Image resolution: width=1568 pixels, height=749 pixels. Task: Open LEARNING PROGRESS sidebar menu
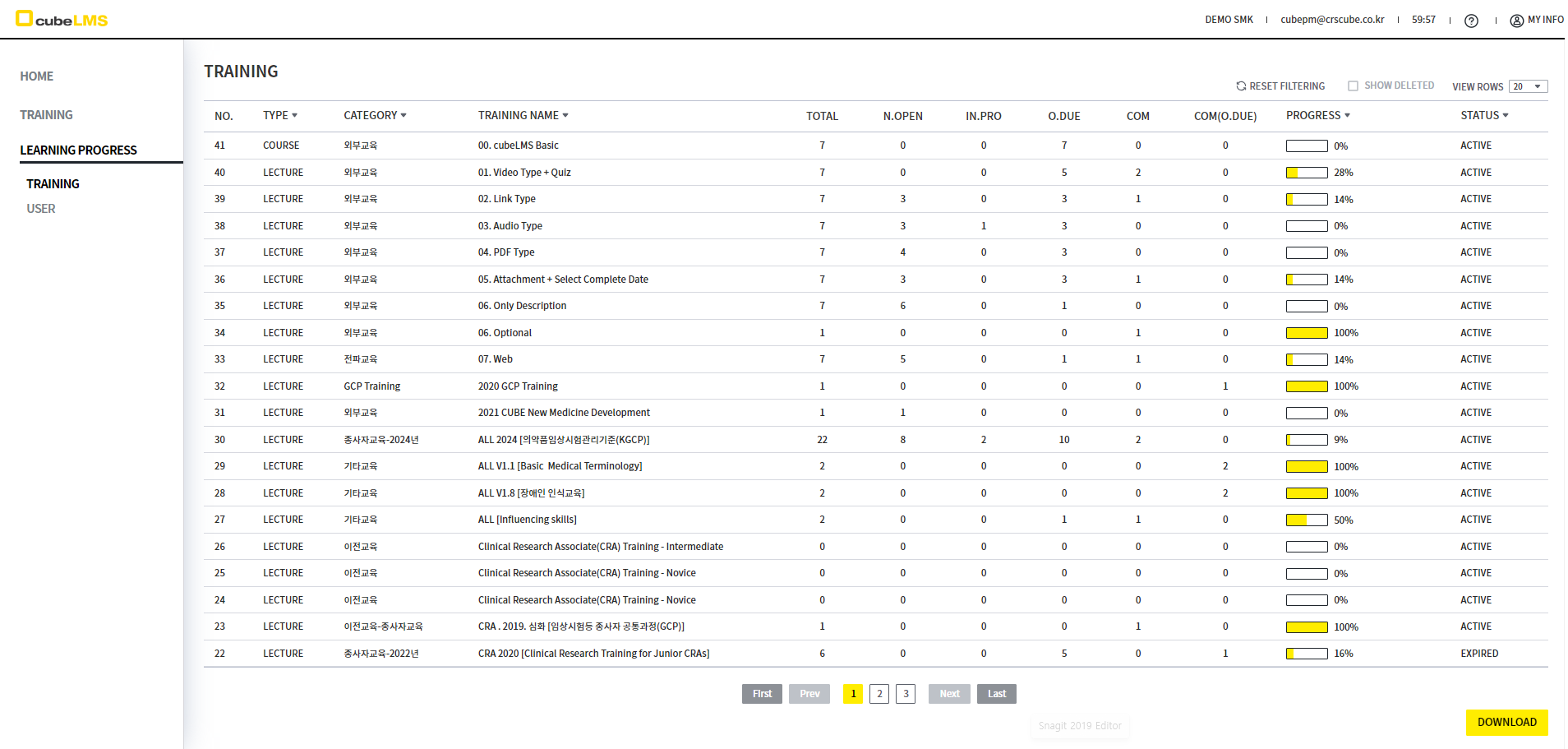tap(78, 150)
